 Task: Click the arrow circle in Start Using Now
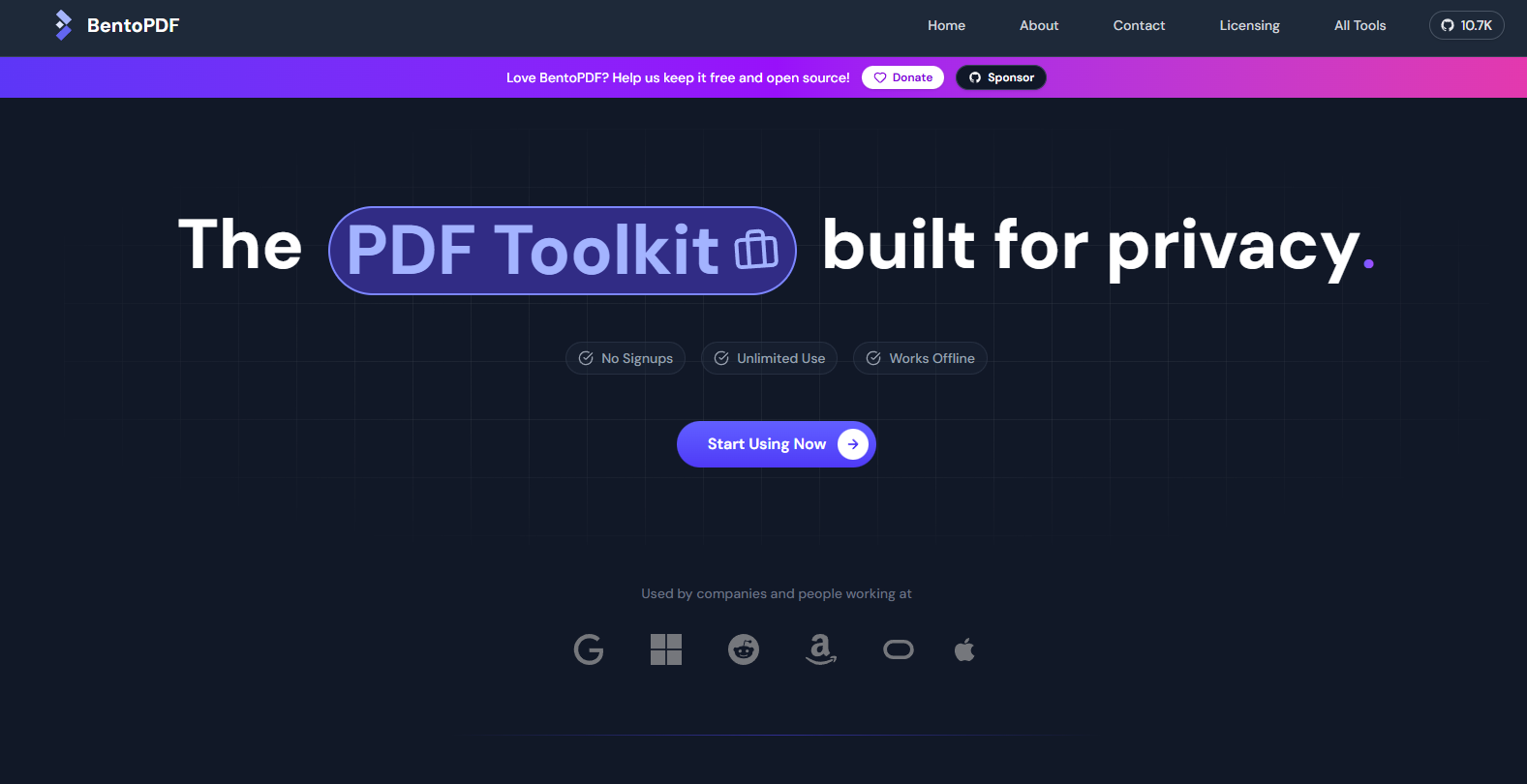pos(853,444)
